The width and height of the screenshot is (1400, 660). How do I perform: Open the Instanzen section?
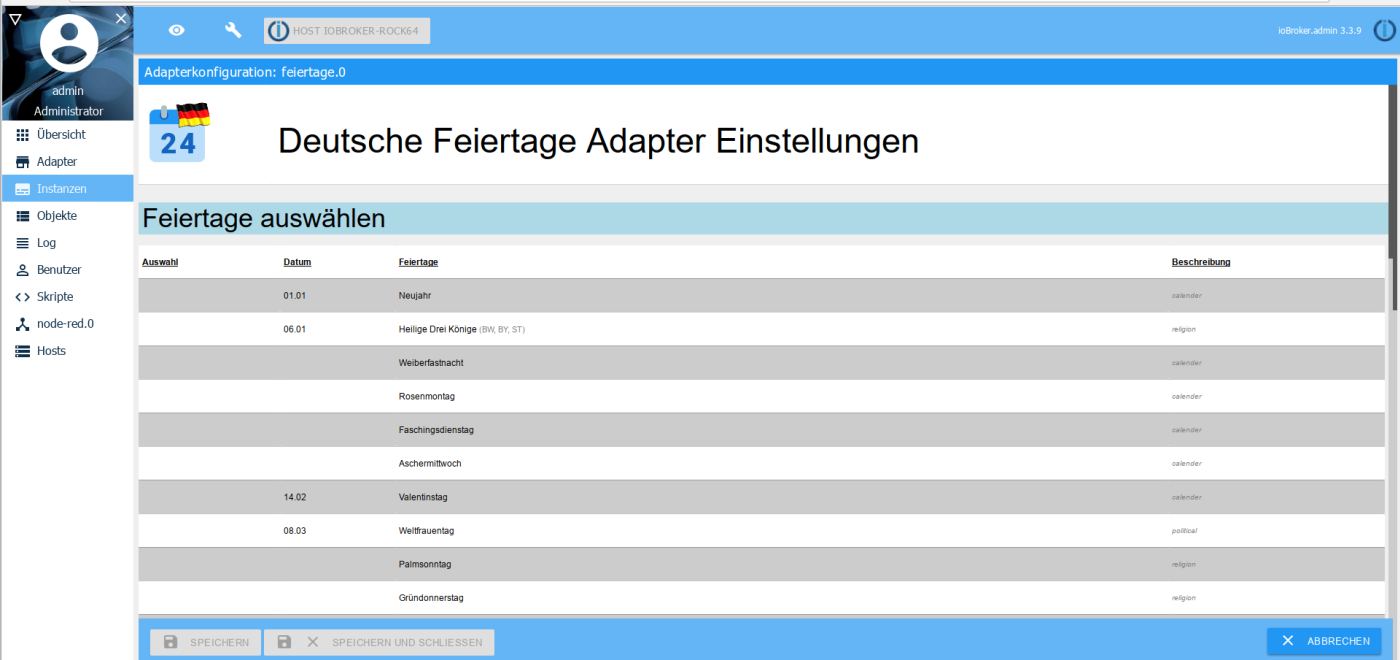pyautogui.click(x=62, y=189)
